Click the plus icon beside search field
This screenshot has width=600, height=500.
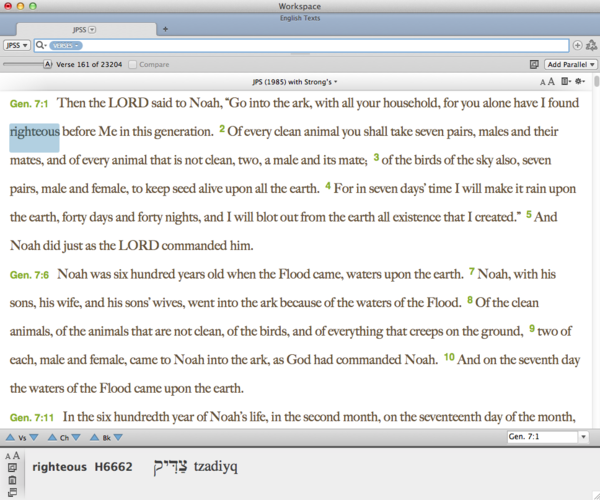click(577, 46)
